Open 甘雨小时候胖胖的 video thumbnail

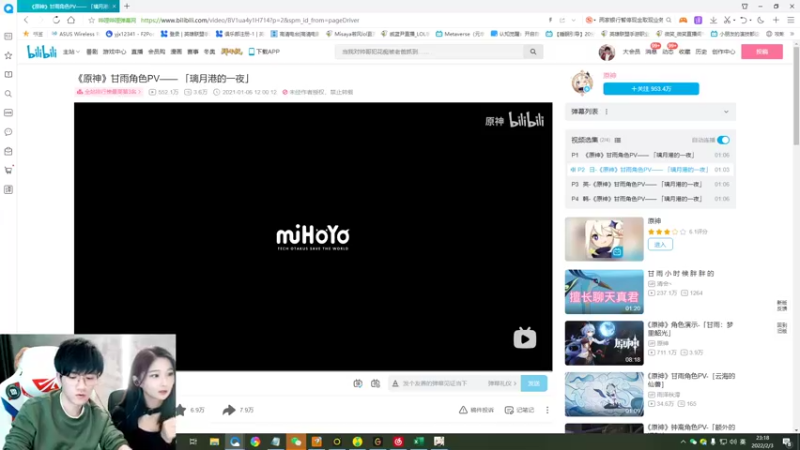pyautogui.click(x=604, y=292)
